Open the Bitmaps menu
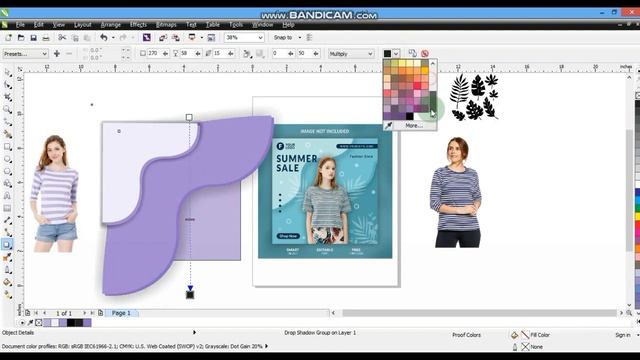640x360 pixels. [166, 24]
